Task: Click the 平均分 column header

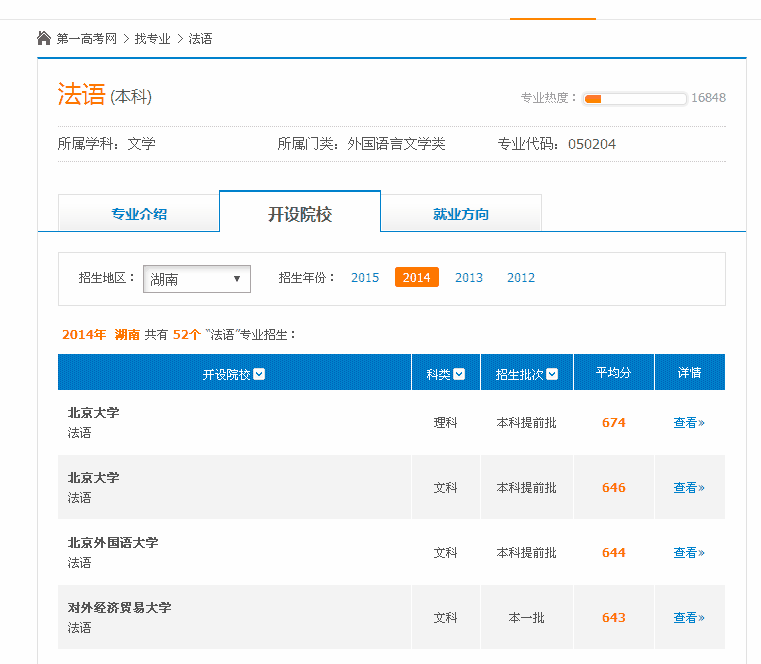Action: coord(613,372)
